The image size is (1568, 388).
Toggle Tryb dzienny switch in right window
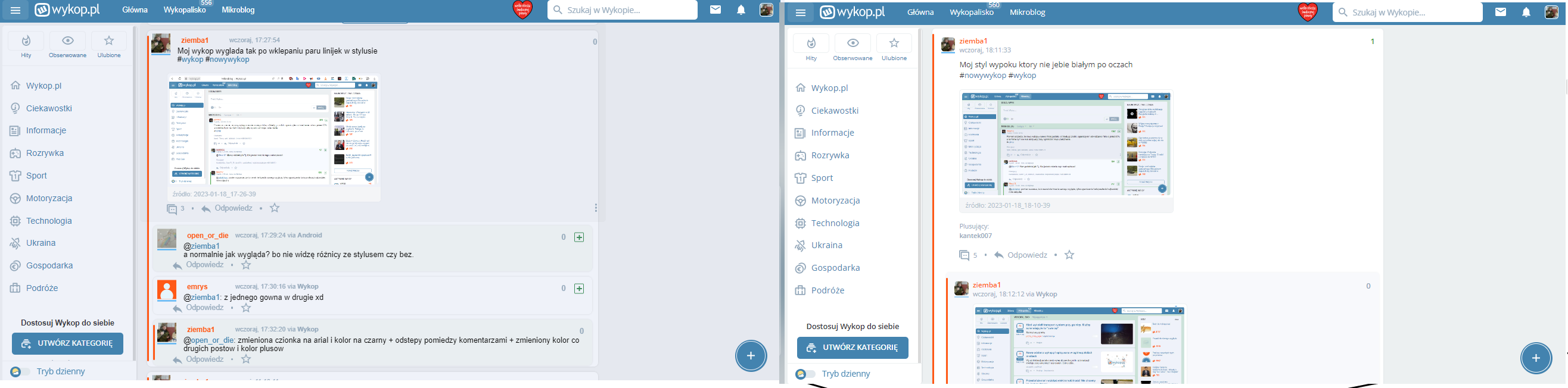(x=805, y=374)
